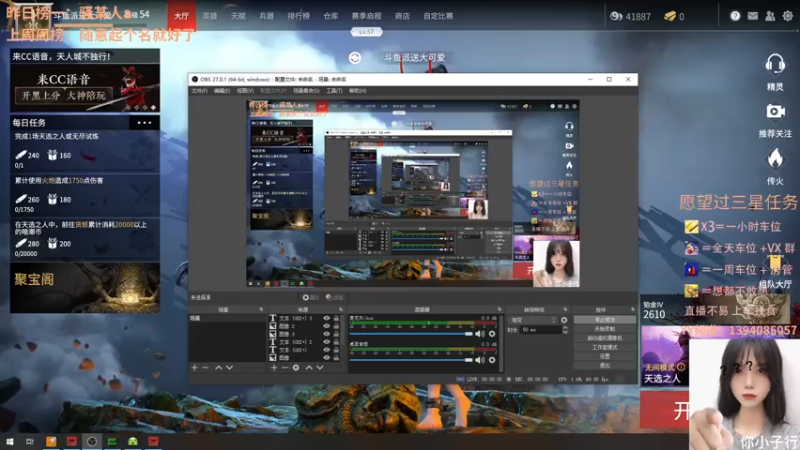Switch to the 商店 tab in the game
The width and height of the screenshot is (800, 450).
coord(402,16)
